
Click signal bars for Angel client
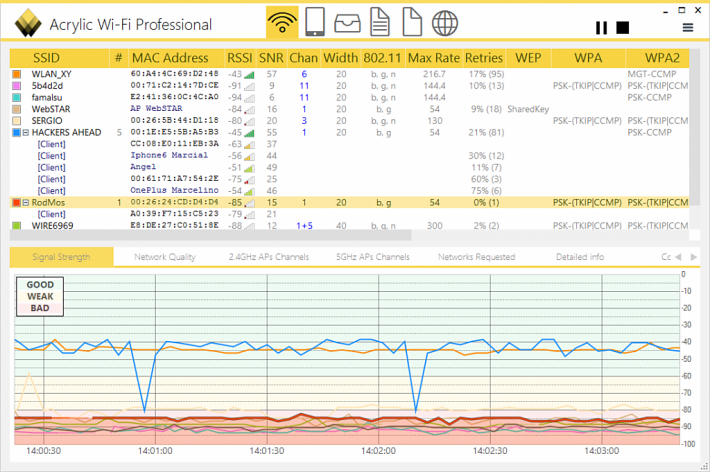coord(249,168)
